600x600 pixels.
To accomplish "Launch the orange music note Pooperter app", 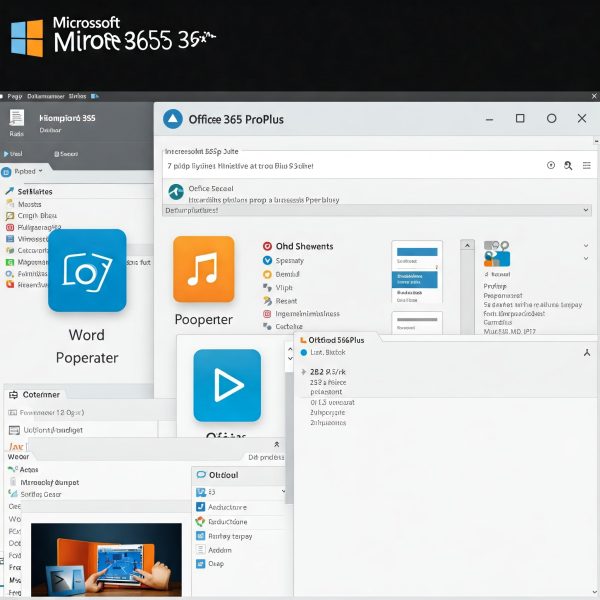I will tap(204, 269).
